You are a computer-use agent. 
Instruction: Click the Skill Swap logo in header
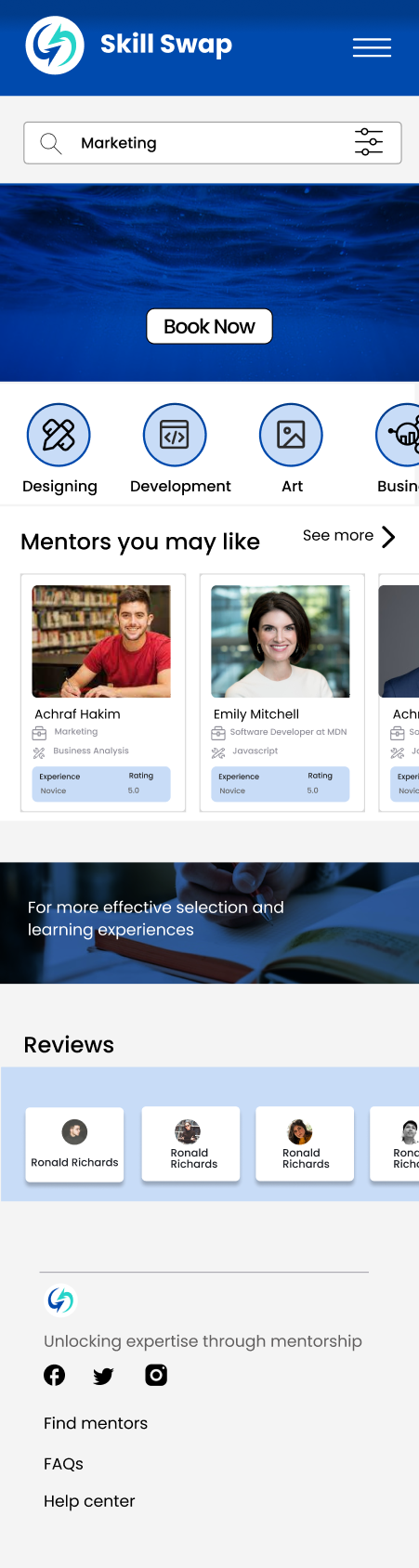click(x=55, y=45)
